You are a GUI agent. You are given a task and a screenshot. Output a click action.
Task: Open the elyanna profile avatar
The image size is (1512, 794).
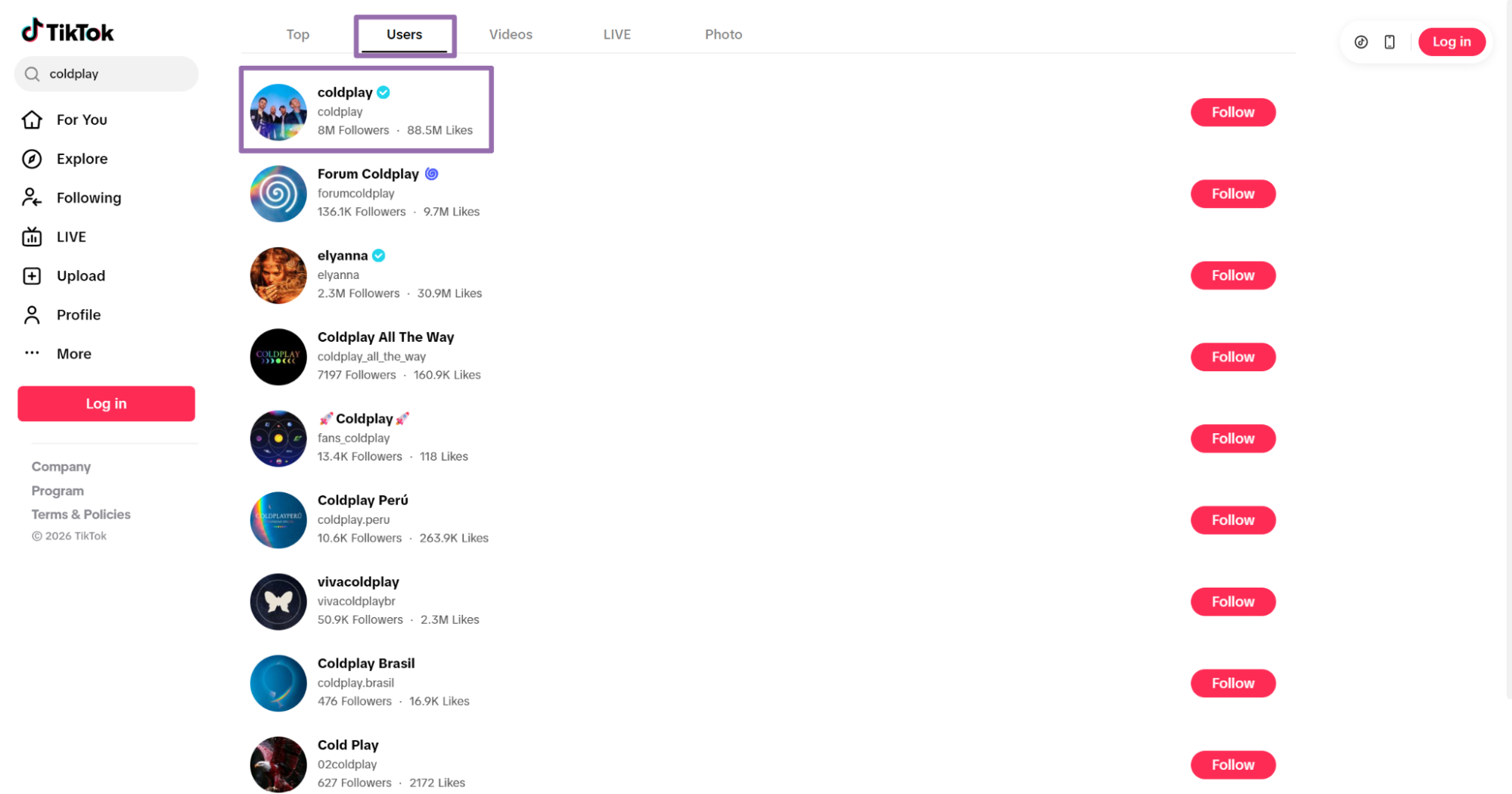click(x=278, y=275)
